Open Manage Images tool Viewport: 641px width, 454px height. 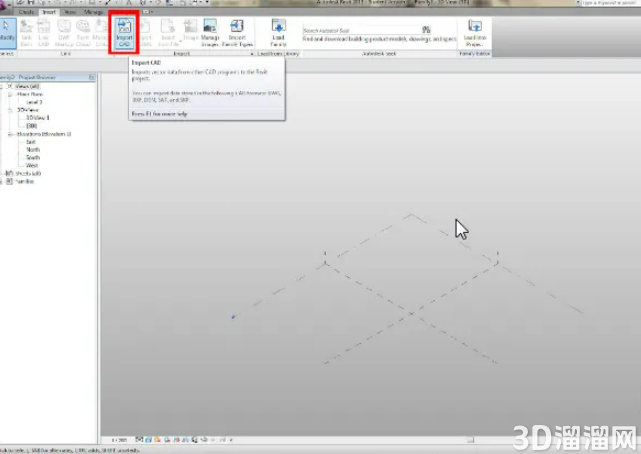click(210, 33)
